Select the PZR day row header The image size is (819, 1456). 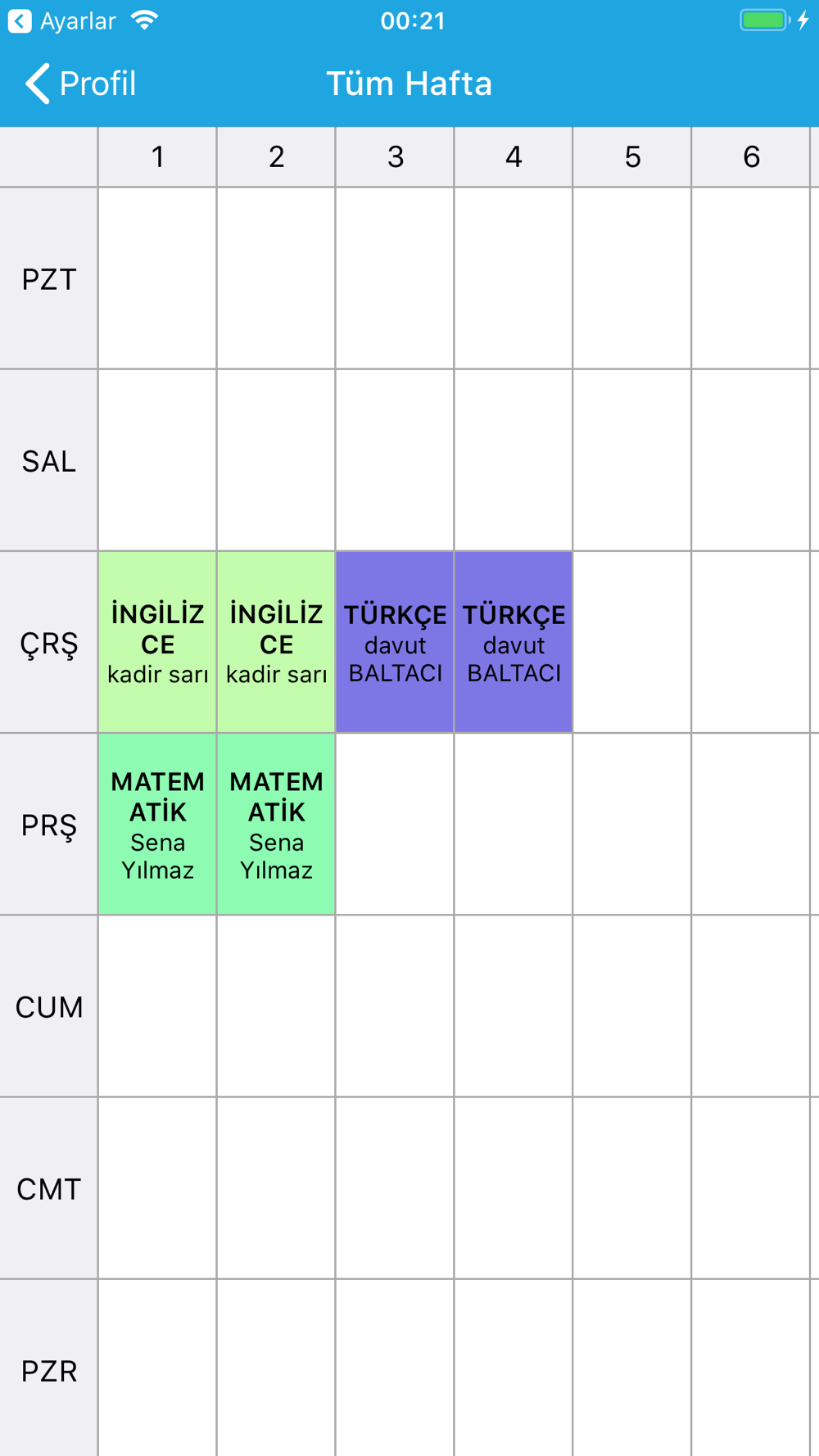coord(49,1368)
